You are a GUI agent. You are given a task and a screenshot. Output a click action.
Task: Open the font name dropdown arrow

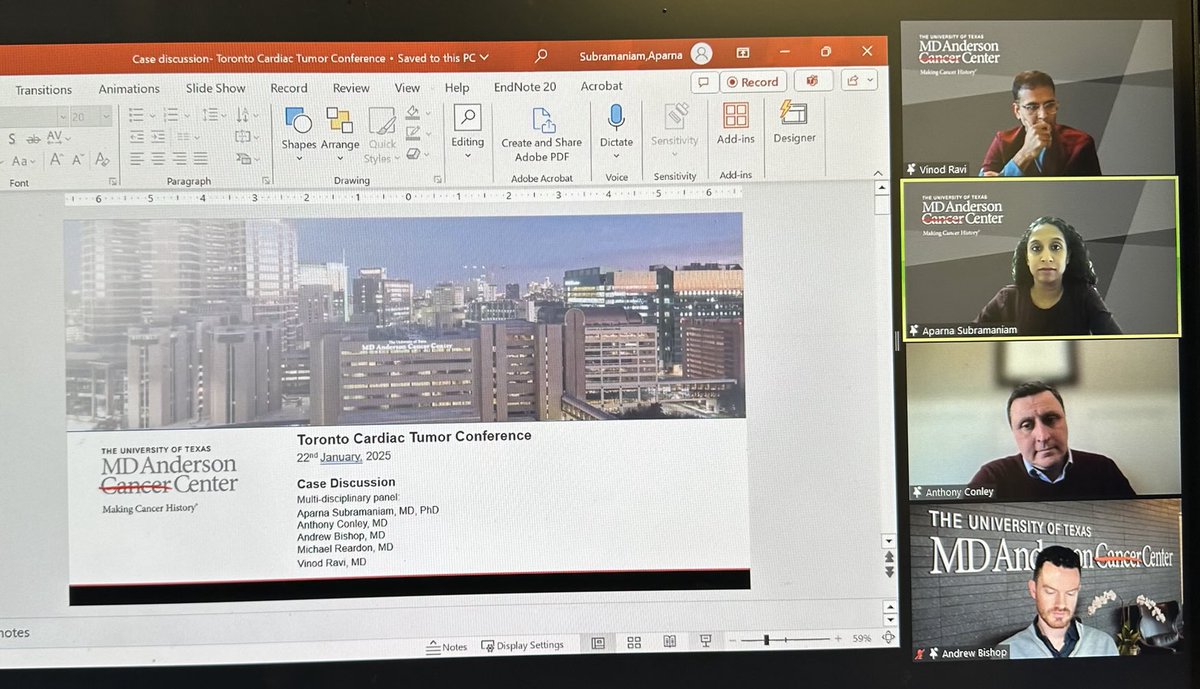pos(62,116)
